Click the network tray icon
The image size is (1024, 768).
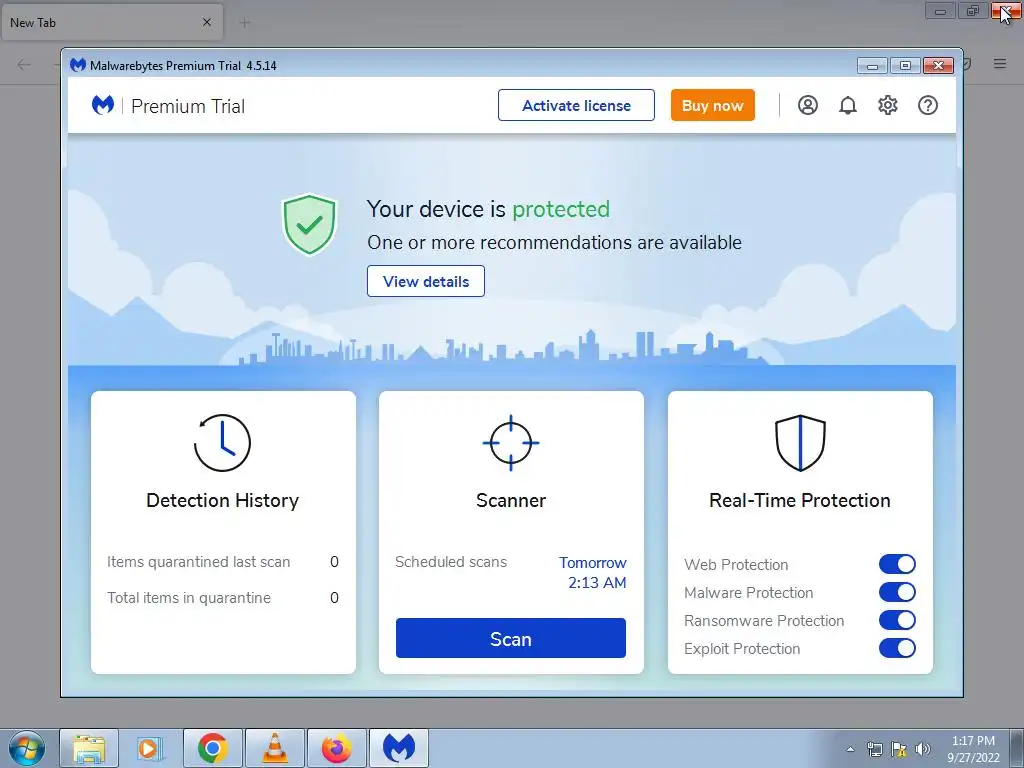(x=874, y=749)
